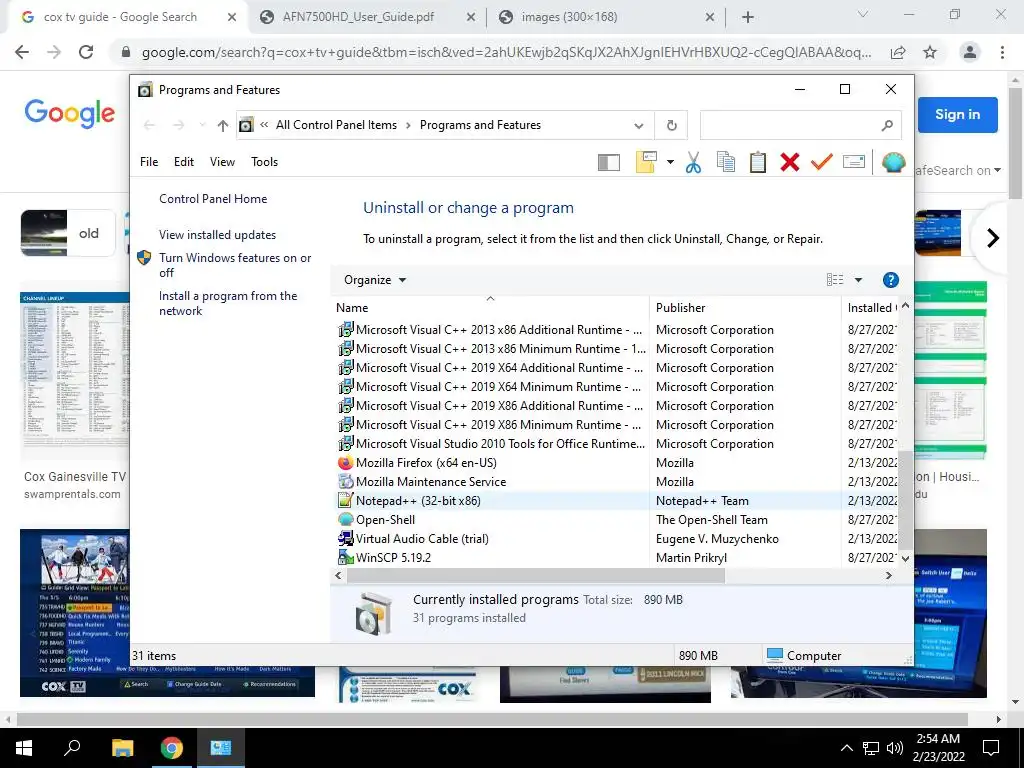
Task: Click the Chrome share page icon
Action: [898, 52]
